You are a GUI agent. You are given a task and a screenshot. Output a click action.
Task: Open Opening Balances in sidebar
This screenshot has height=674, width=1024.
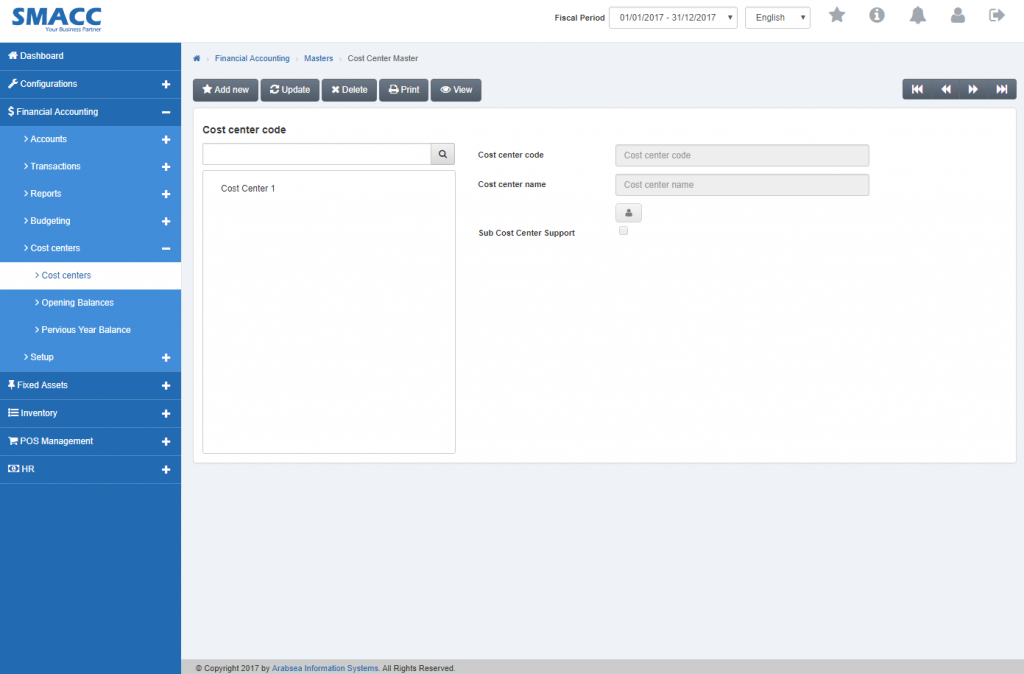coord(77,302)
